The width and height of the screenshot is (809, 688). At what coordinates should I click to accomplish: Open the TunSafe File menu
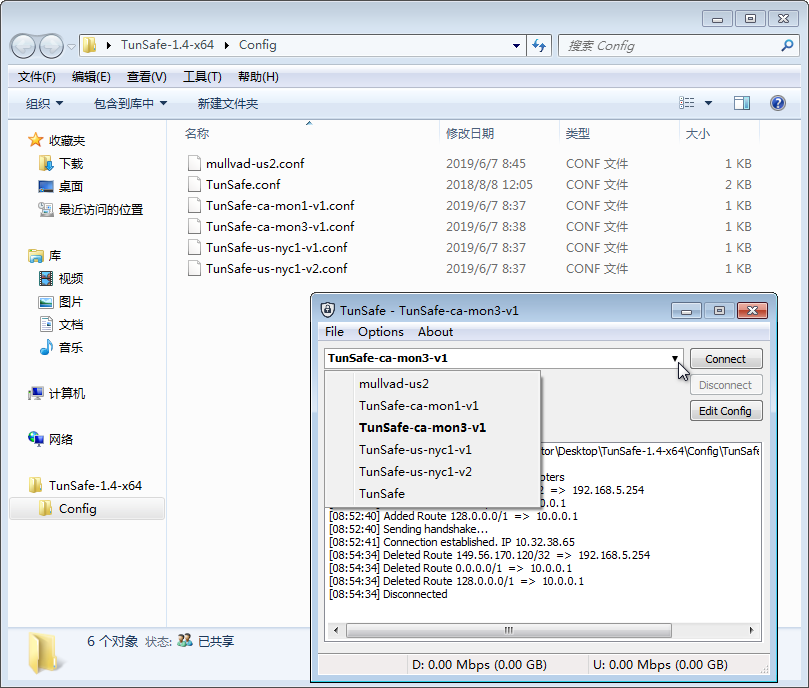coord(334,332)
